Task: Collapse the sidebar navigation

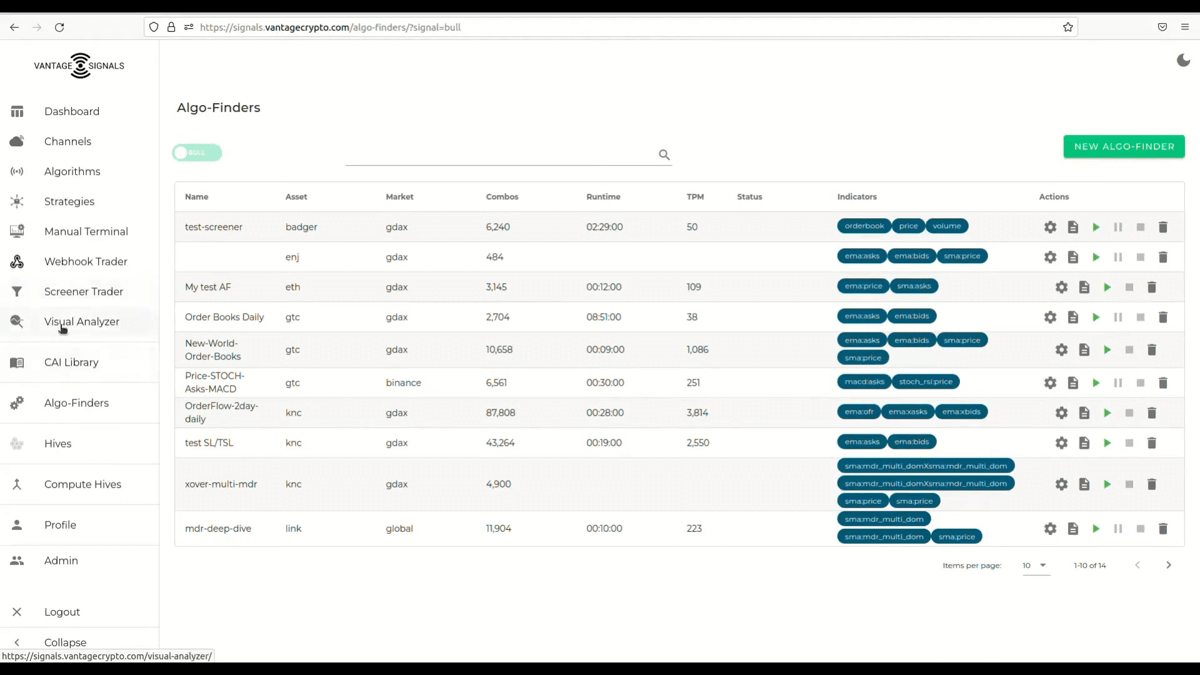Action: click(65, 642)
